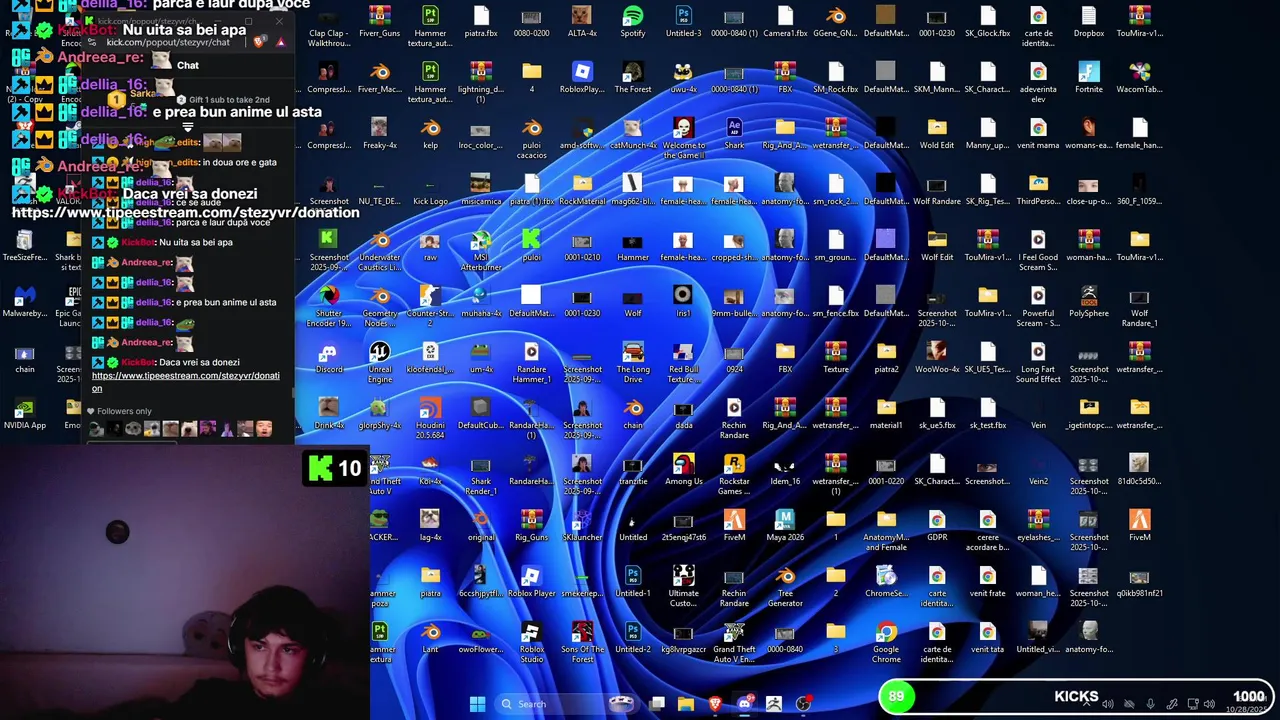Select the PolySphere ZBrush file
1280x720 pixels.
(1089, 302)
